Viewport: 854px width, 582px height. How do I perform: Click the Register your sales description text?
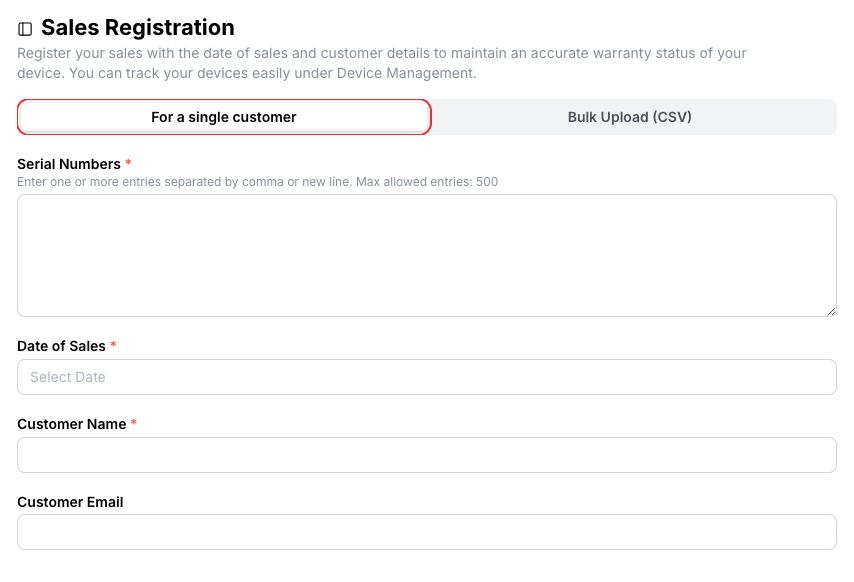pyautogui.click(x=382, y=63)
